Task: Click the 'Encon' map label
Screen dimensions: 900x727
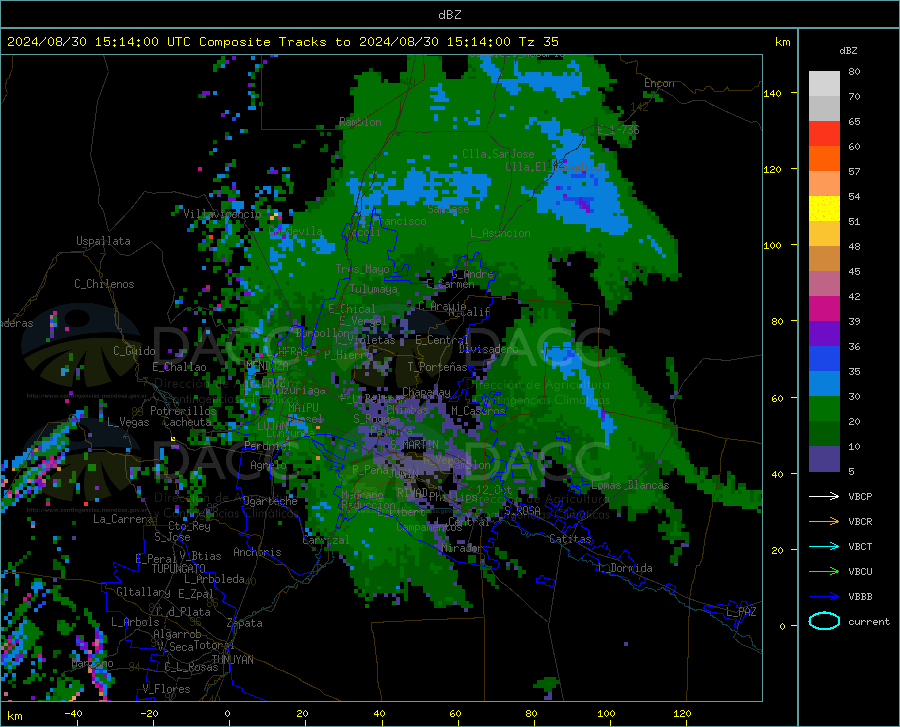Action: tap(659, 83)
